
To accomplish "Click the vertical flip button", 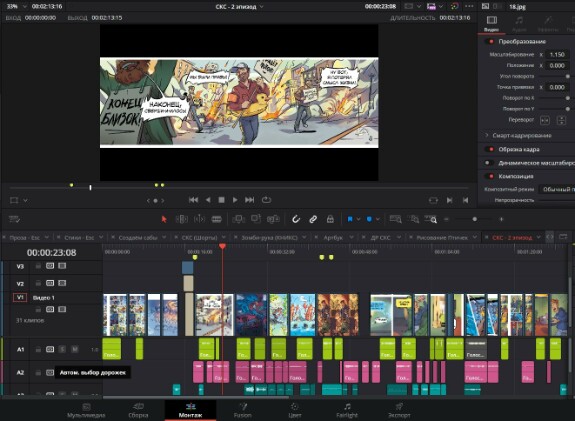I will pyautogui.click(x=561, y=120).
